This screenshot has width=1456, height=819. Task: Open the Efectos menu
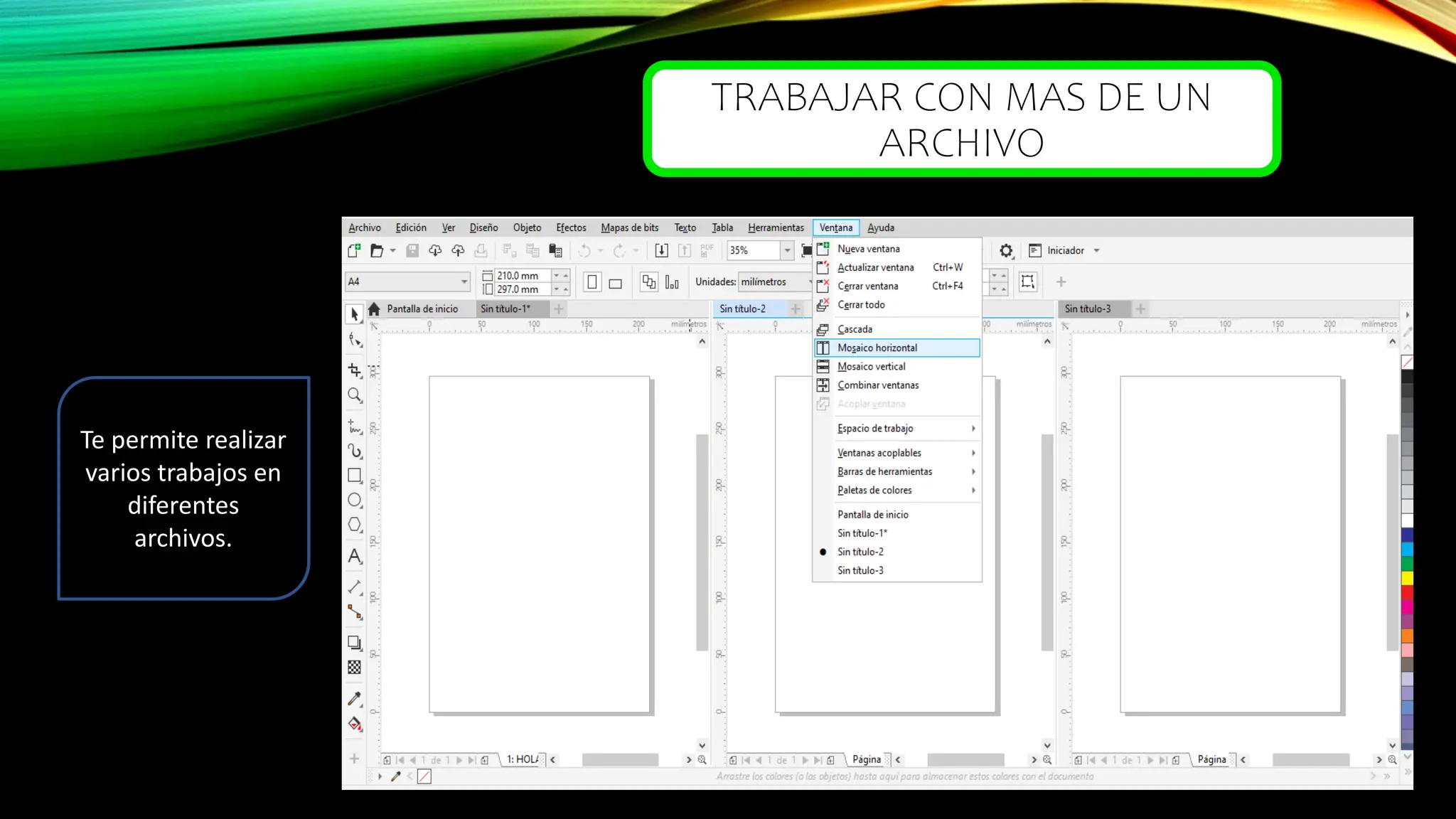[x=571, y=227]
